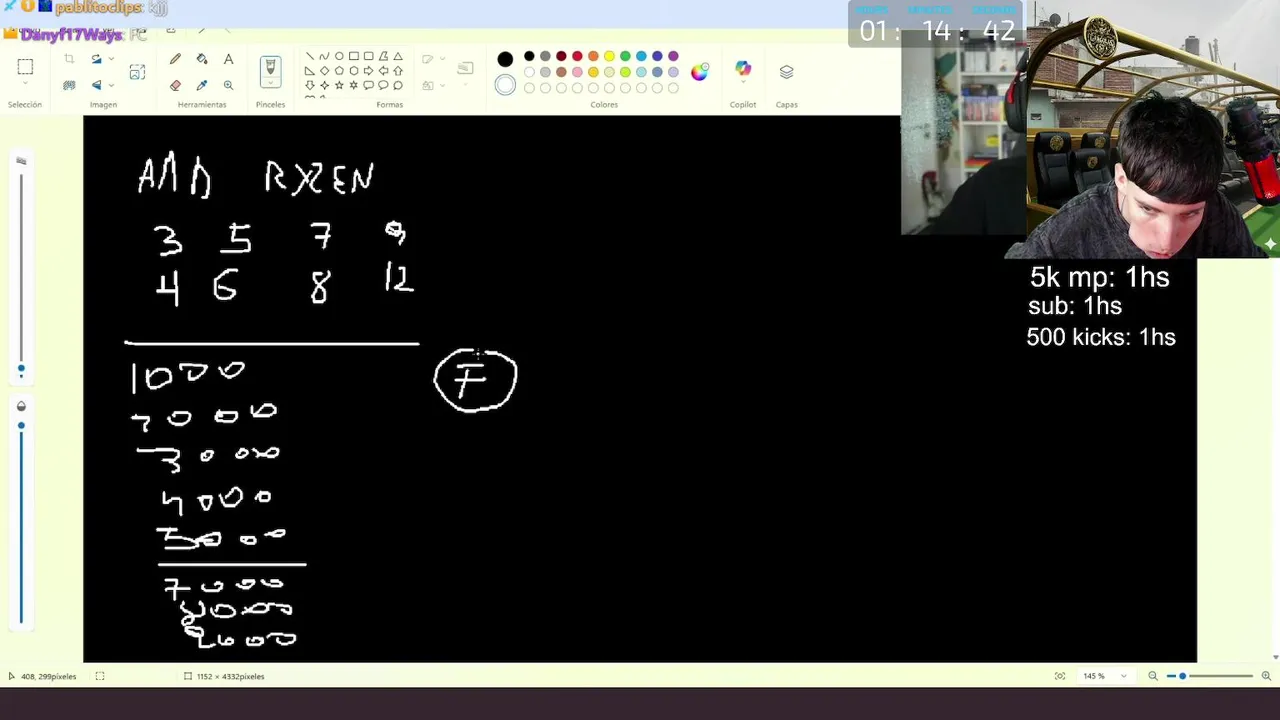Open the Edit colors rainbow wheel
Screen dimensions: 1280x720
[700, 71]
